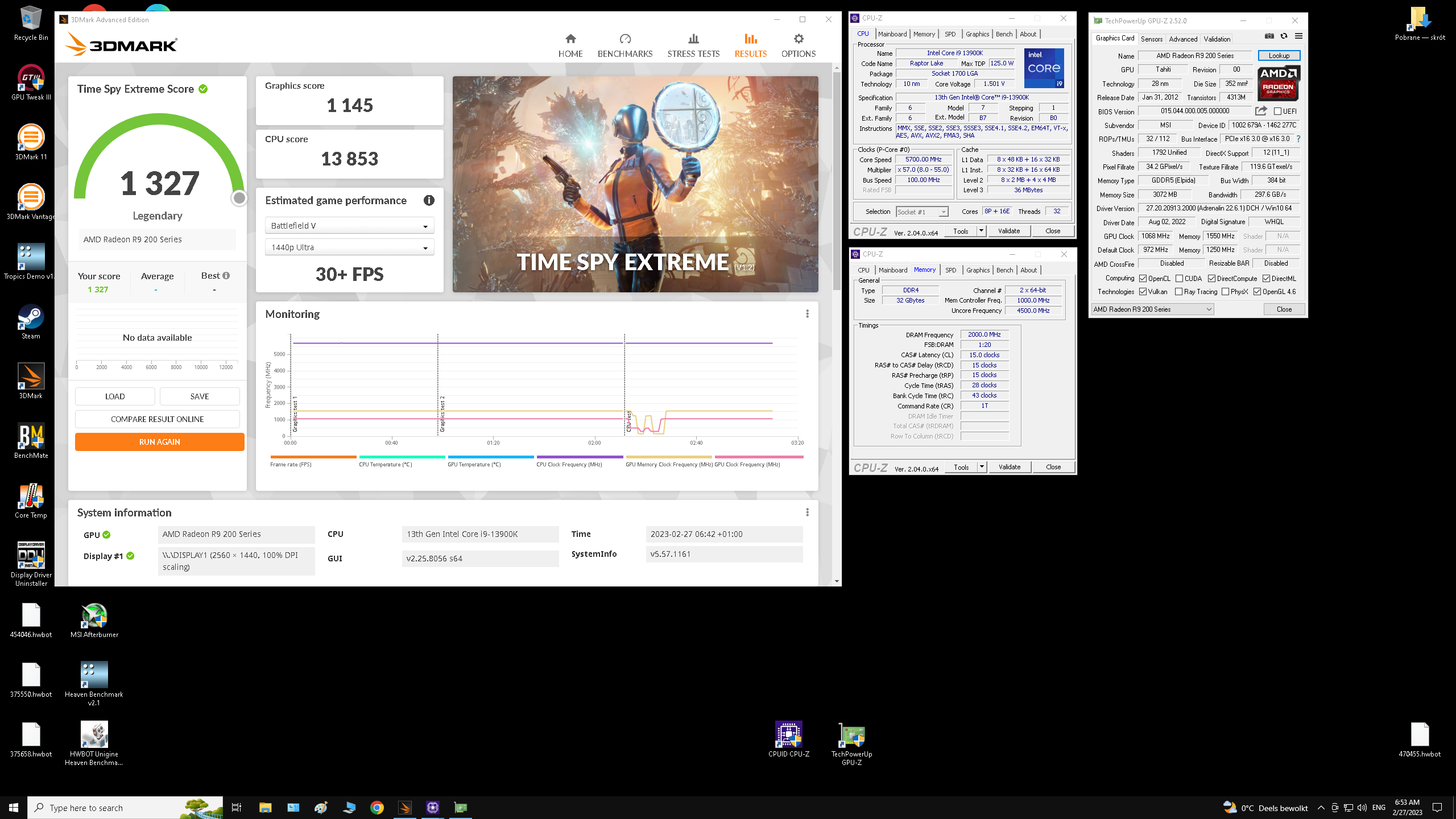Open the GPU-Z hamburger menu icon
1456x819 pixels.
pyautogui.click(x=1298, y=36)
